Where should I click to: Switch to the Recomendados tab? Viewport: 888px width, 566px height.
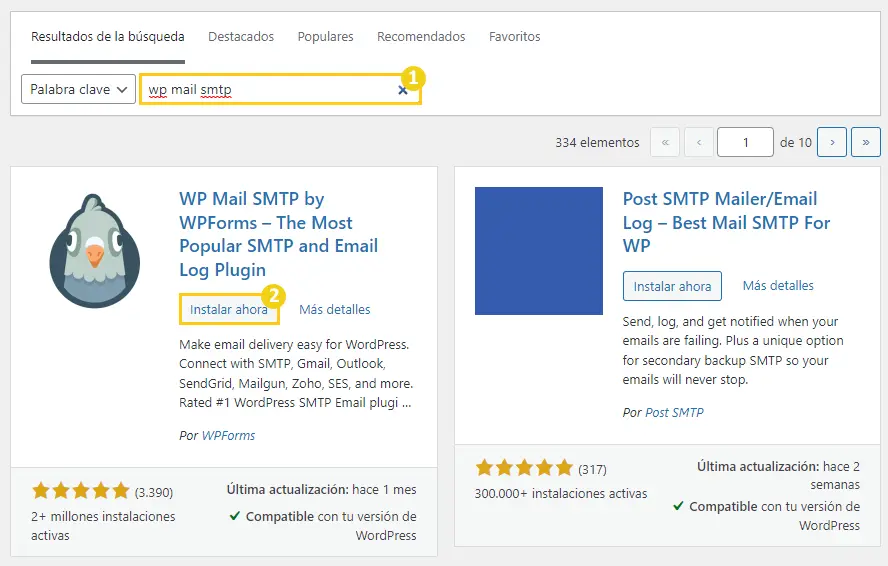coord(421,37)
